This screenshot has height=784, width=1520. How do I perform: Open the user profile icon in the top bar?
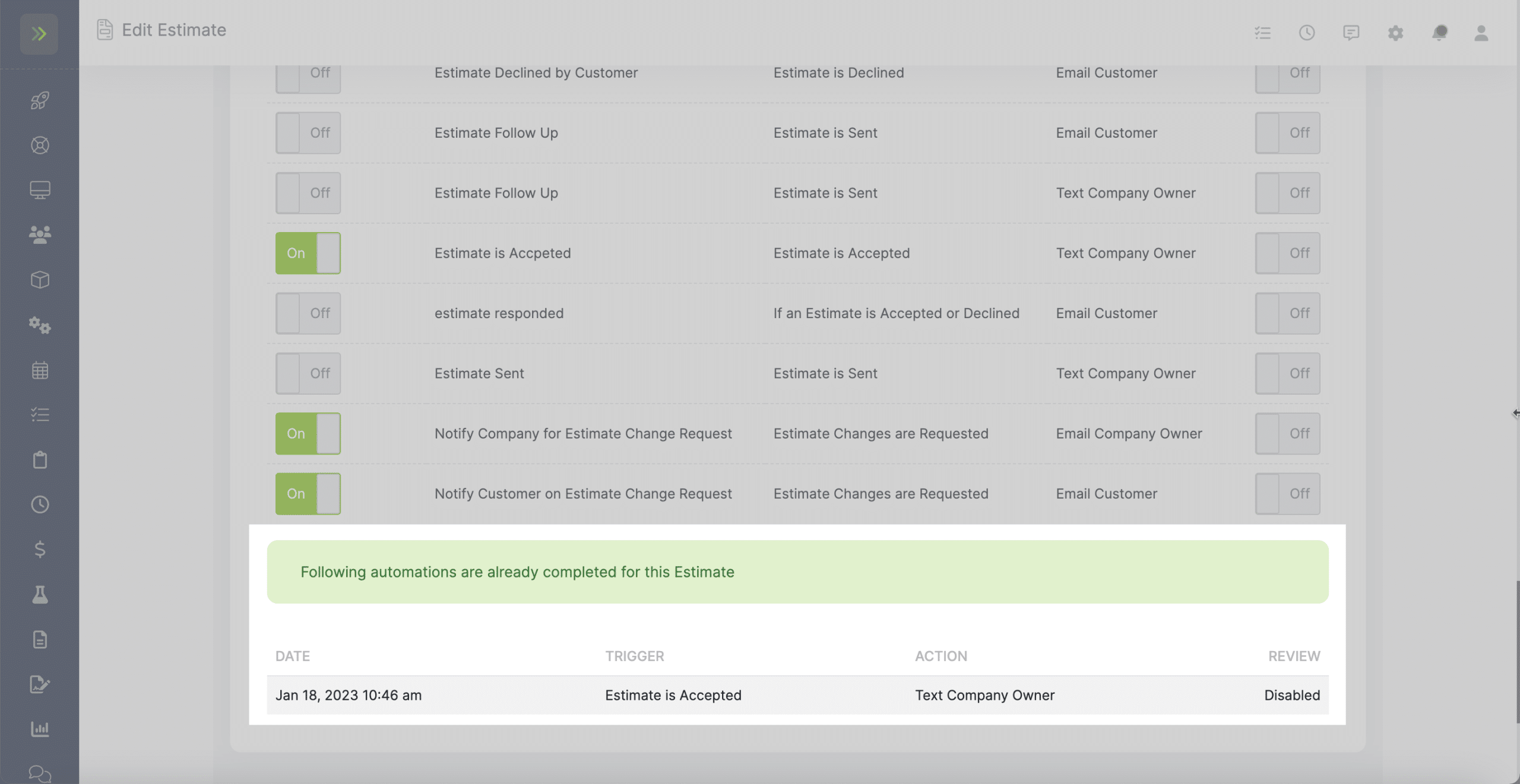point(1481,33)
